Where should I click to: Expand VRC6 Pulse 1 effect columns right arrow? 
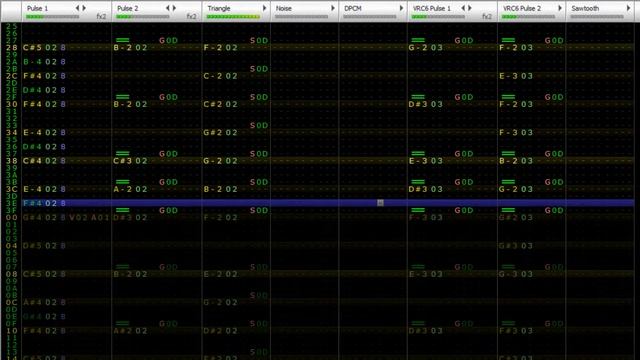(470, 8)
